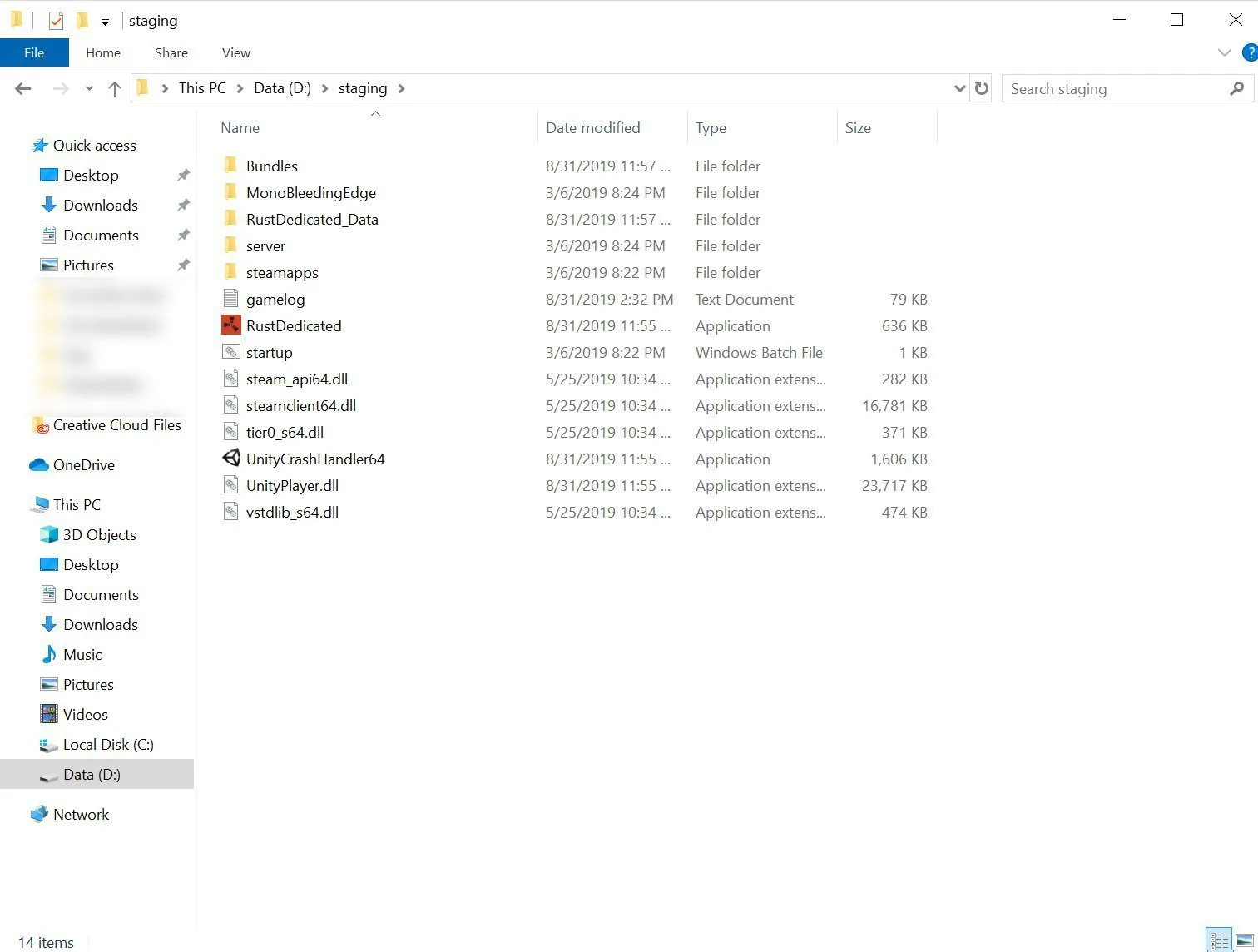This screenshot has width=1258, height=952.
Task: Switch to Large icons view layout
Action: 1245,940
